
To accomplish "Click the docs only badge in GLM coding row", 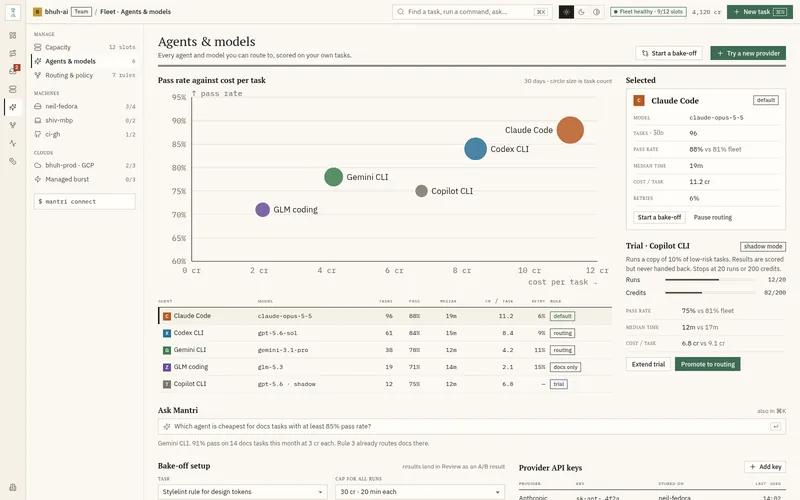I will [565, 367].
